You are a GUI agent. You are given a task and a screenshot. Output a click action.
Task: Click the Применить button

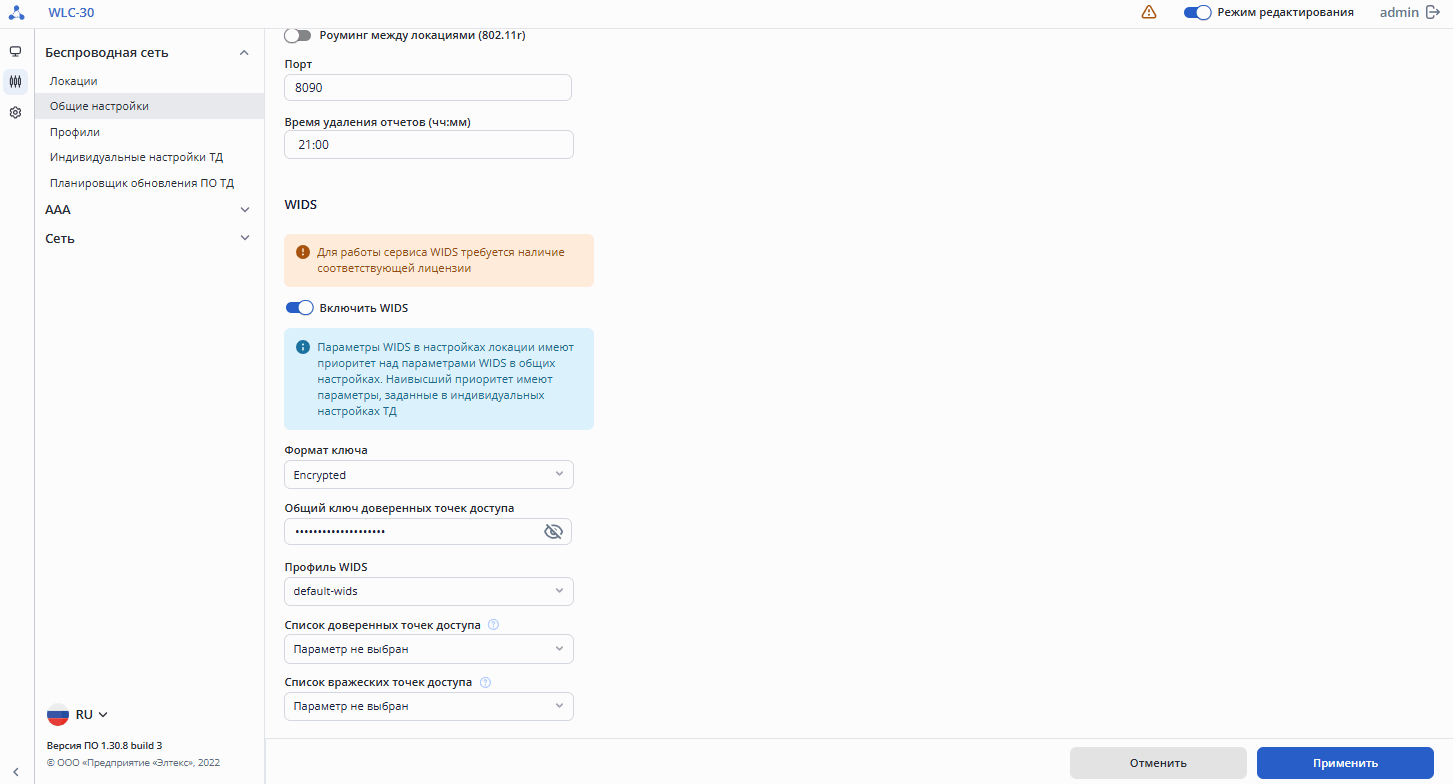(1345, 763)
